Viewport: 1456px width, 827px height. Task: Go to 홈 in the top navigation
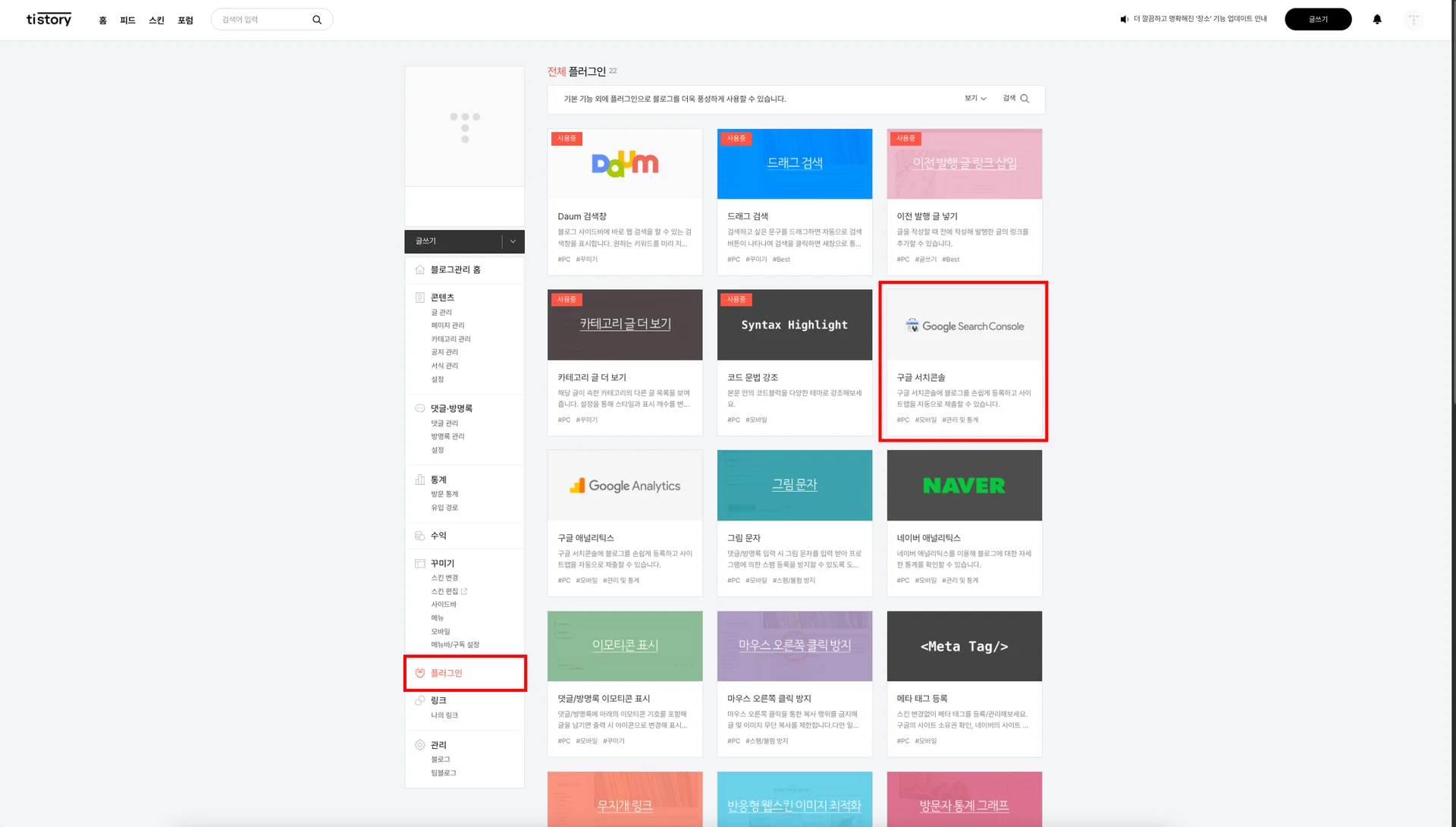pos(103,20)
